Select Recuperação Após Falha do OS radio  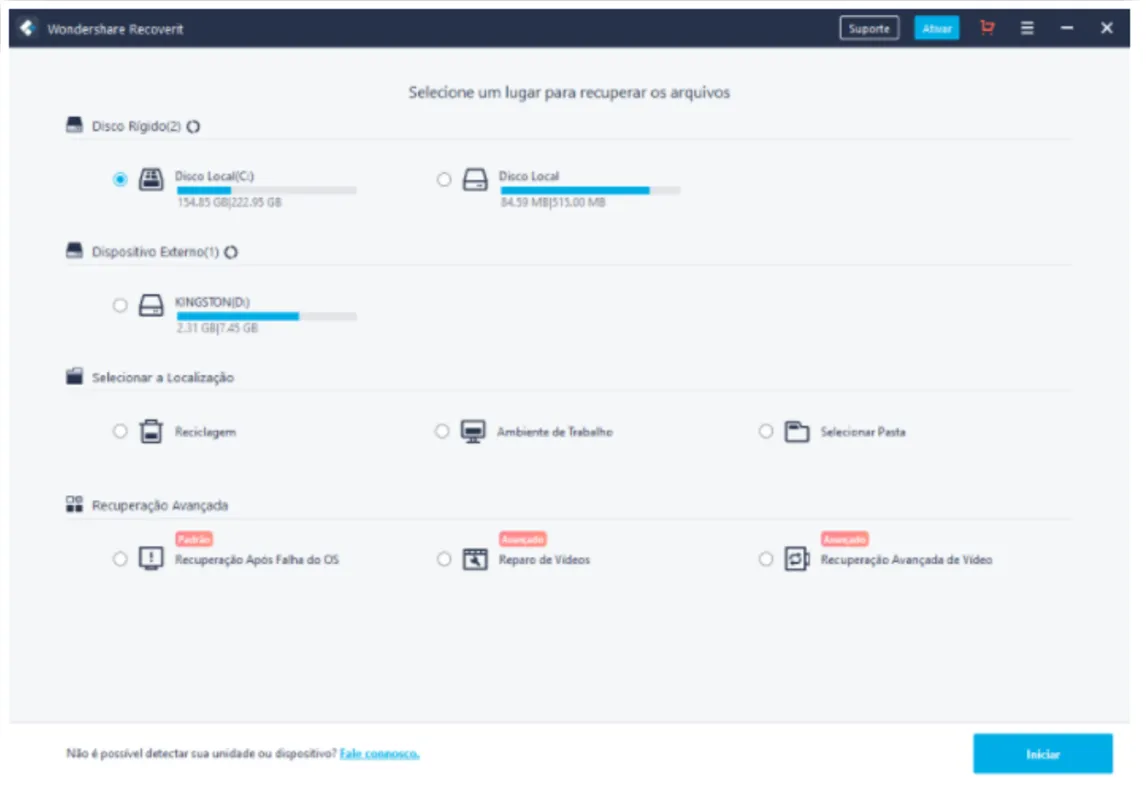click(x=120, y=559)
